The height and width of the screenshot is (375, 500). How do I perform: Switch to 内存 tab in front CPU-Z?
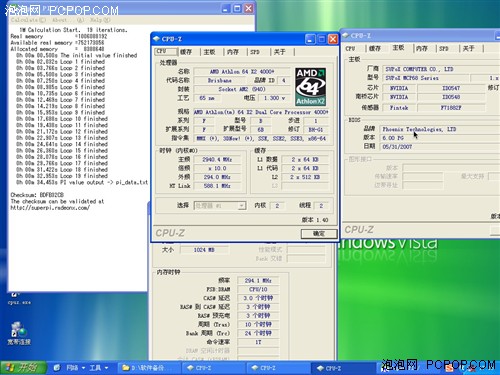233,52
